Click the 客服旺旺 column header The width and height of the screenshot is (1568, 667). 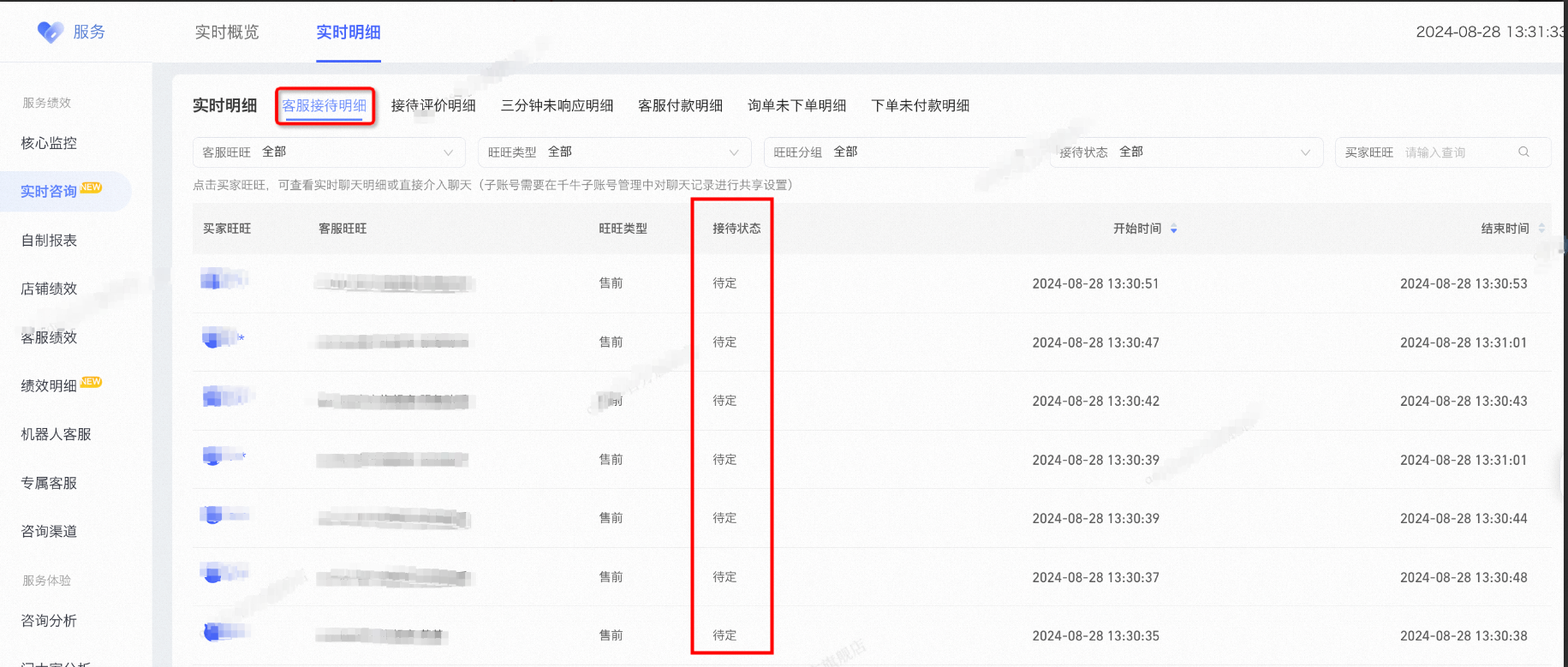pyautogui.click(x=343, y=229)
